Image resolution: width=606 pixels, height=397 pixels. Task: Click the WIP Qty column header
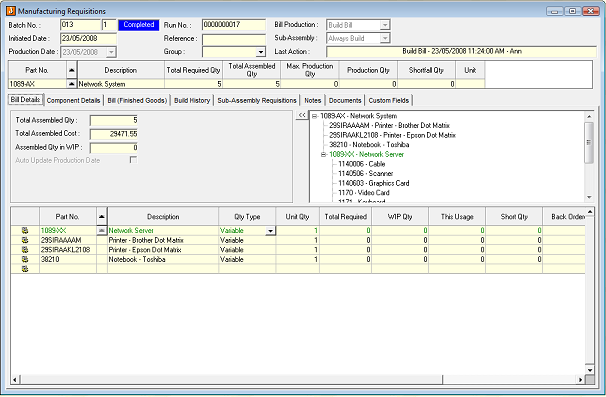coord(400,216)
